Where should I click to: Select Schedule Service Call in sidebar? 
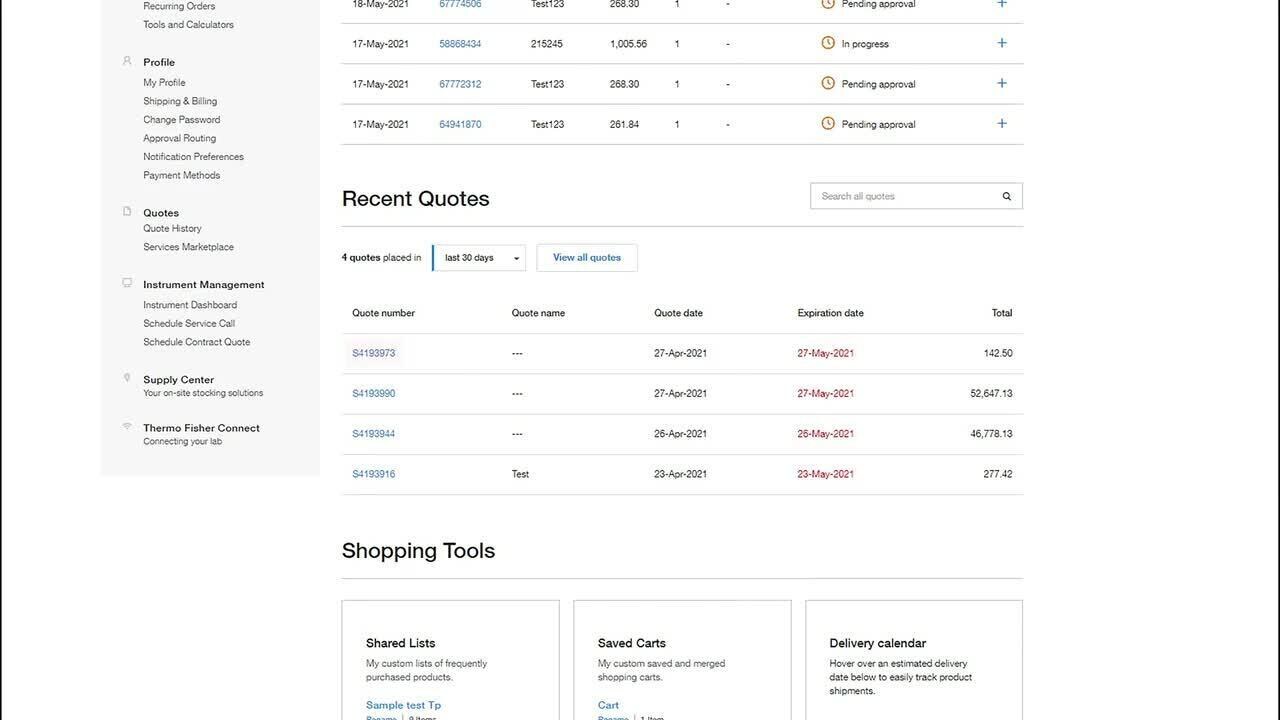click(x=189, y=324)
